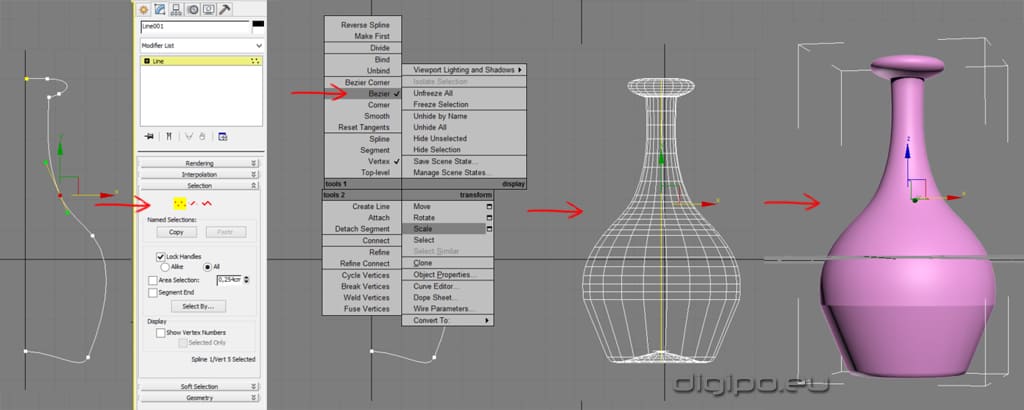This screenshot has height=410, width=1024.
Task: Click the Area Selection value field
Action: [x=229, y=279]
